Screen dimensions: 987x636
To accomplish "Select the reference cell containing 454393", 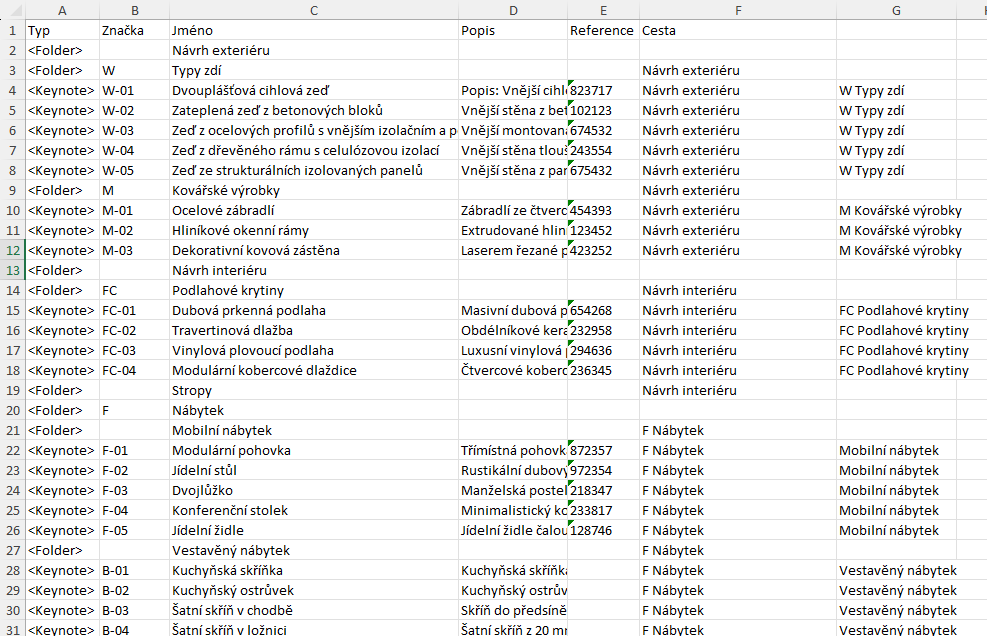I will (x=603, y=210).
